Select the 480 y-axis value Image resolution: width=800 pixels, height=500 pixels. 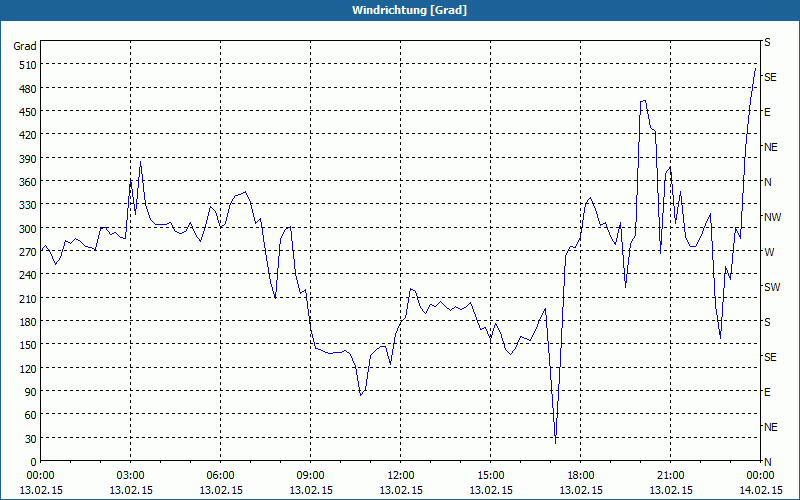point(28,88)
